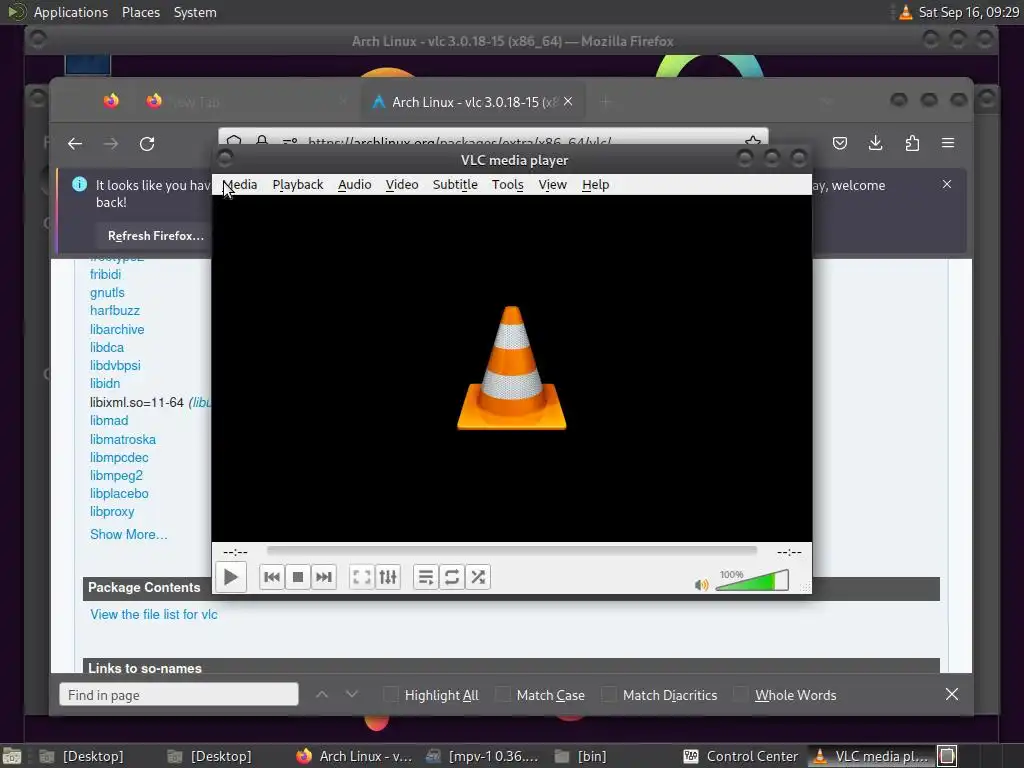Toggle loop mode in VLC
This screenshot has height=768, width=1024.
point(452,577)
